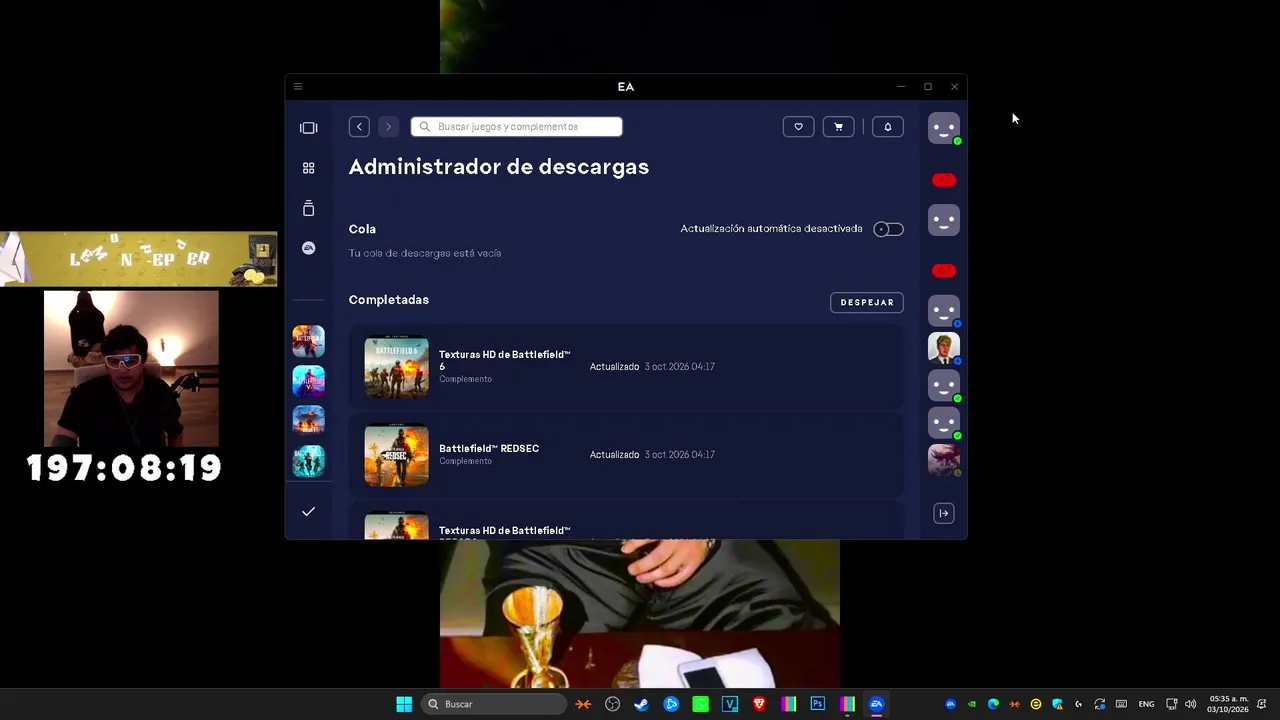Open the EA app hamburger menu
The width and height of the screenshot is (1280, 720).
(x=298, y=87)
